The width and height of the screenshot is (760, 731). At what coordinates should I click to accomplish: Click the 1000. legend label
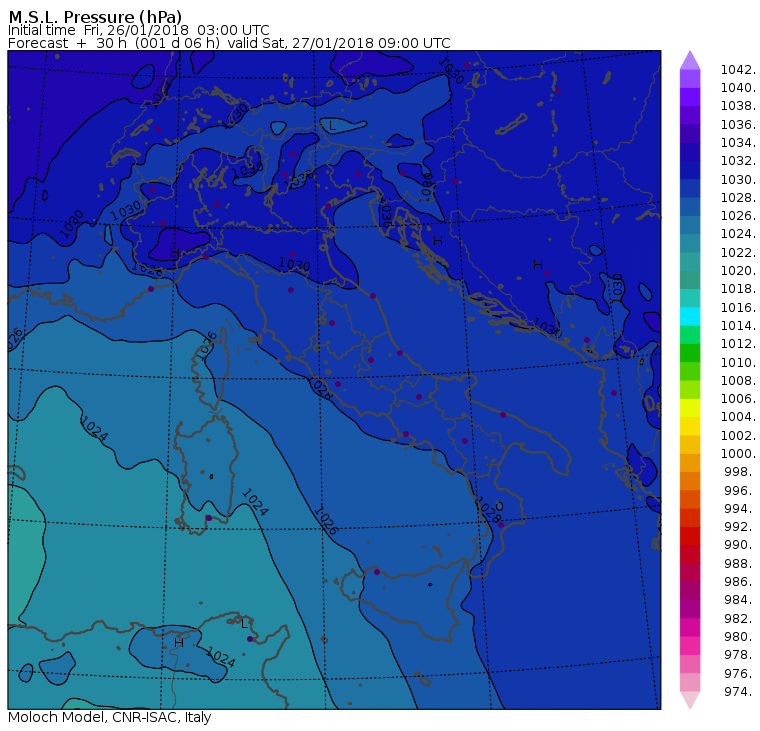pos(738,454)
